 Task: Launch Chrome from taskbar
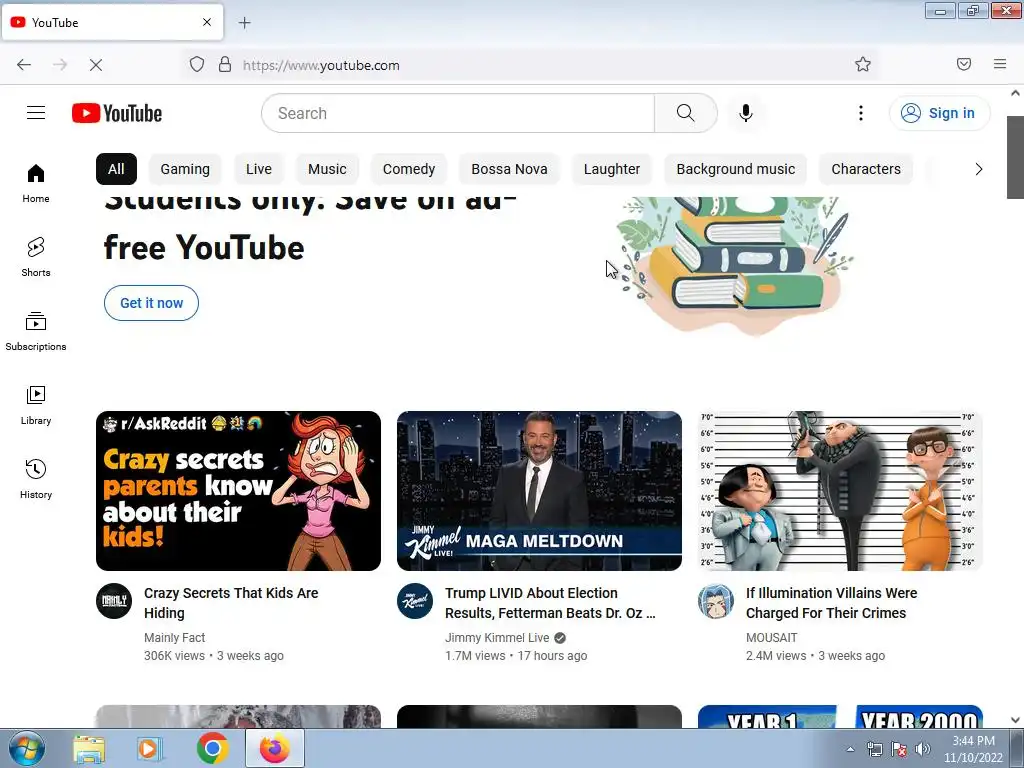pos(212,748)
